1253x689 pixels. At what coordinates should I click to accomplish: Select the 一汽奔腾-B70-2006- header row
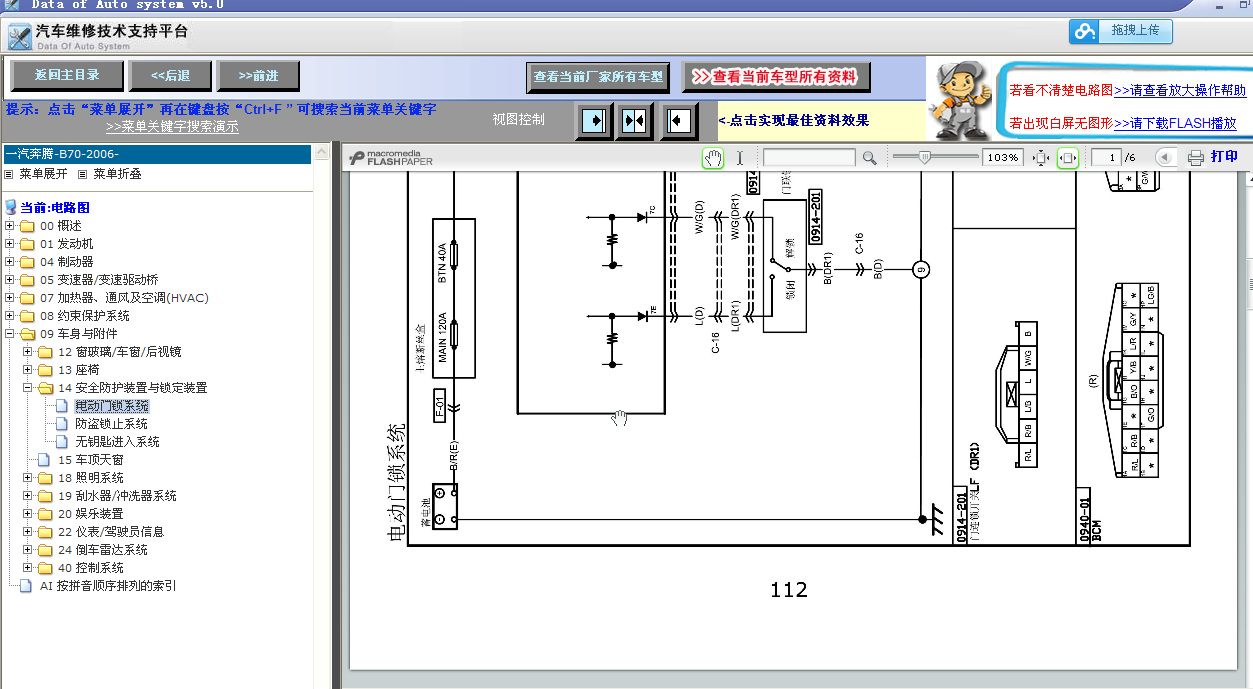pos(156,154)
